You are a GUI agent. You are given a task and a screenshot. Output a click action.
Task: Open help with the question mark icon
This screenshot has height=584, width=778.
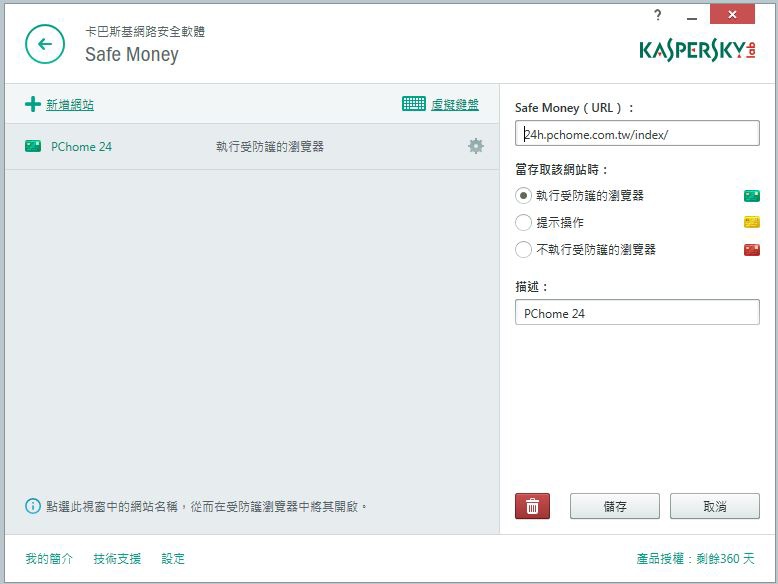(657, 15)
